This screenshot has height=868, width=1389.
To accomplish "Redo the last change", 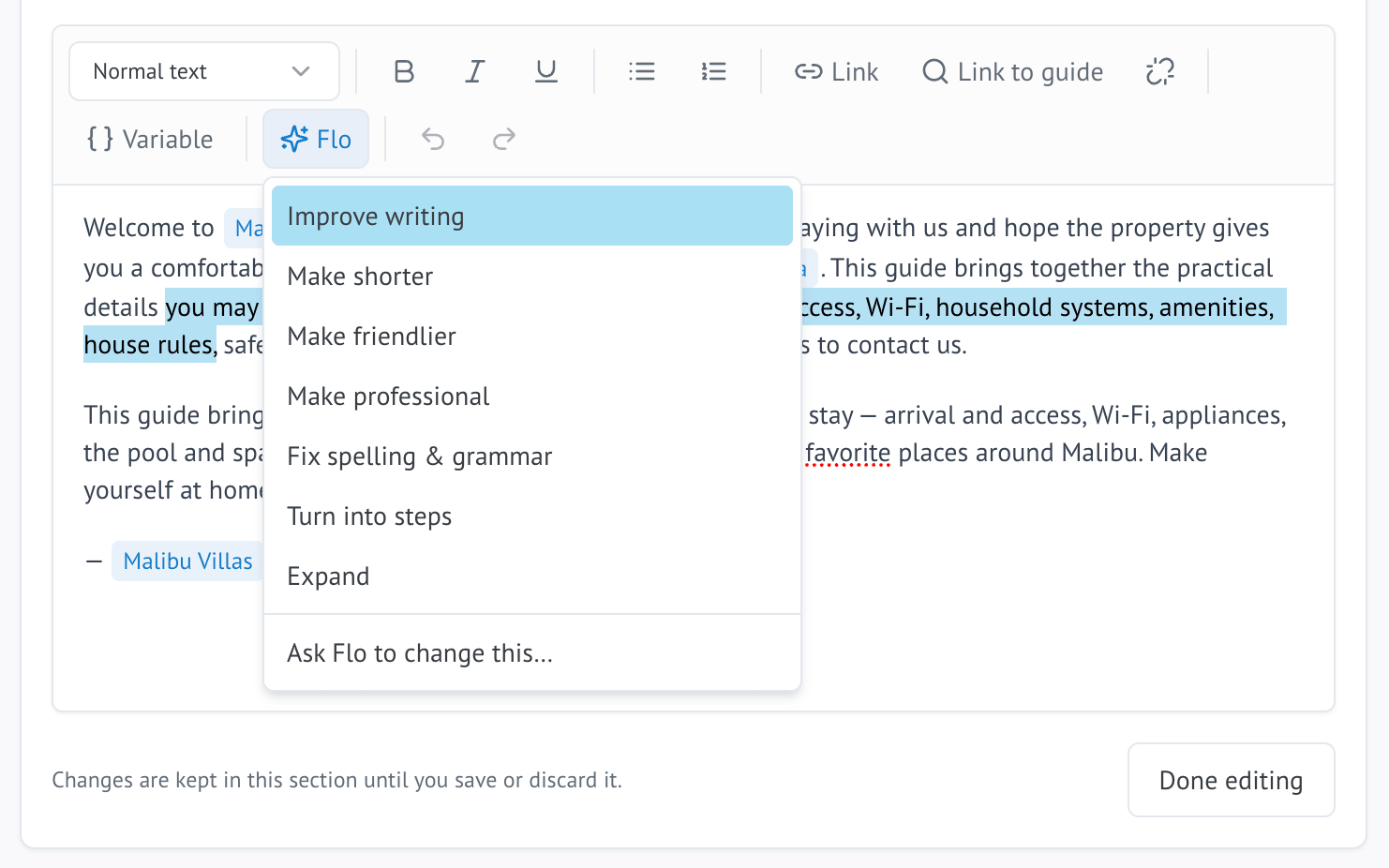I will tap(504, 139).
